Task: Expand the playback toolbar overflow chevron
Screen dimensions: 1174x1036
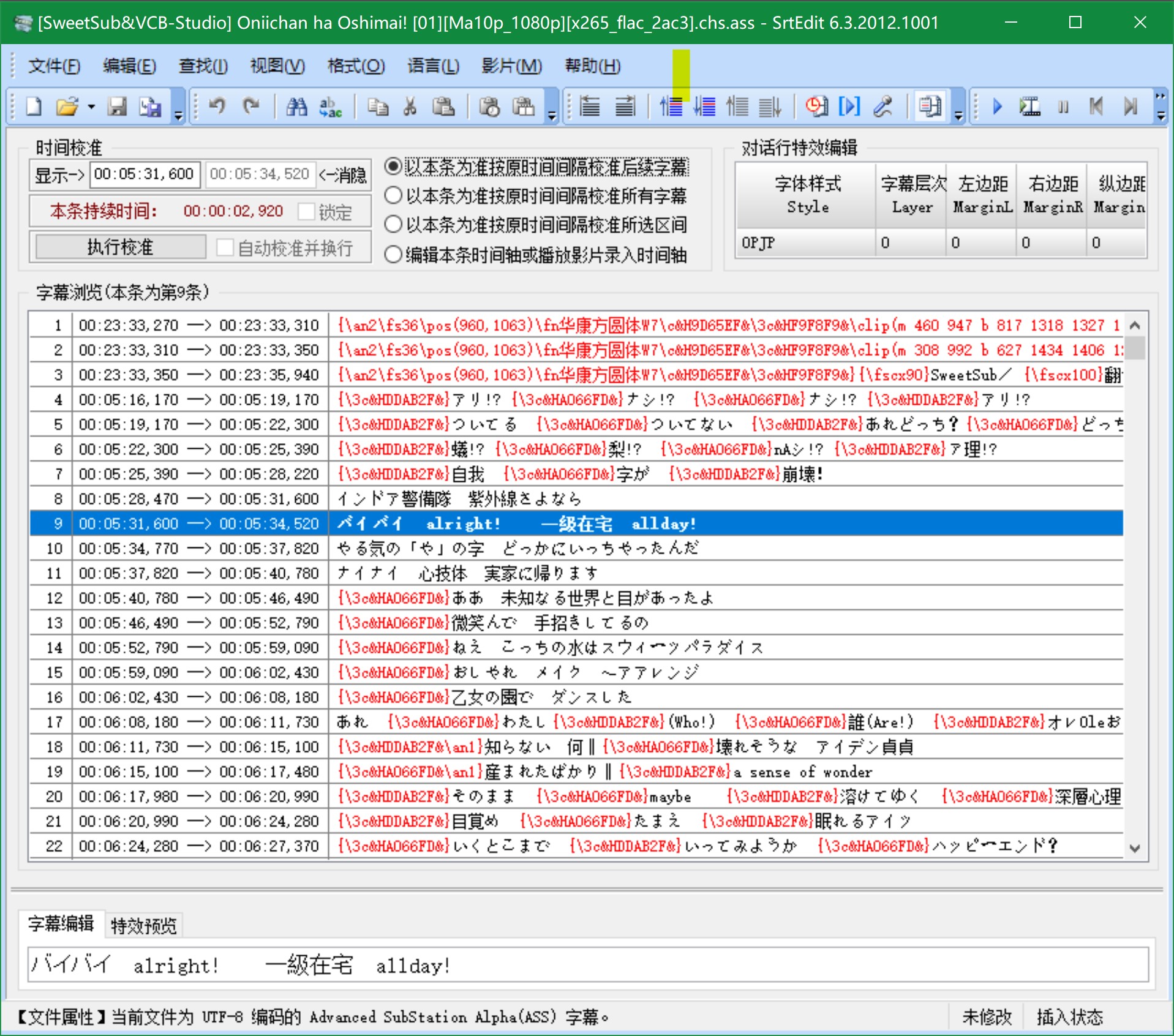Action: 1161,106
